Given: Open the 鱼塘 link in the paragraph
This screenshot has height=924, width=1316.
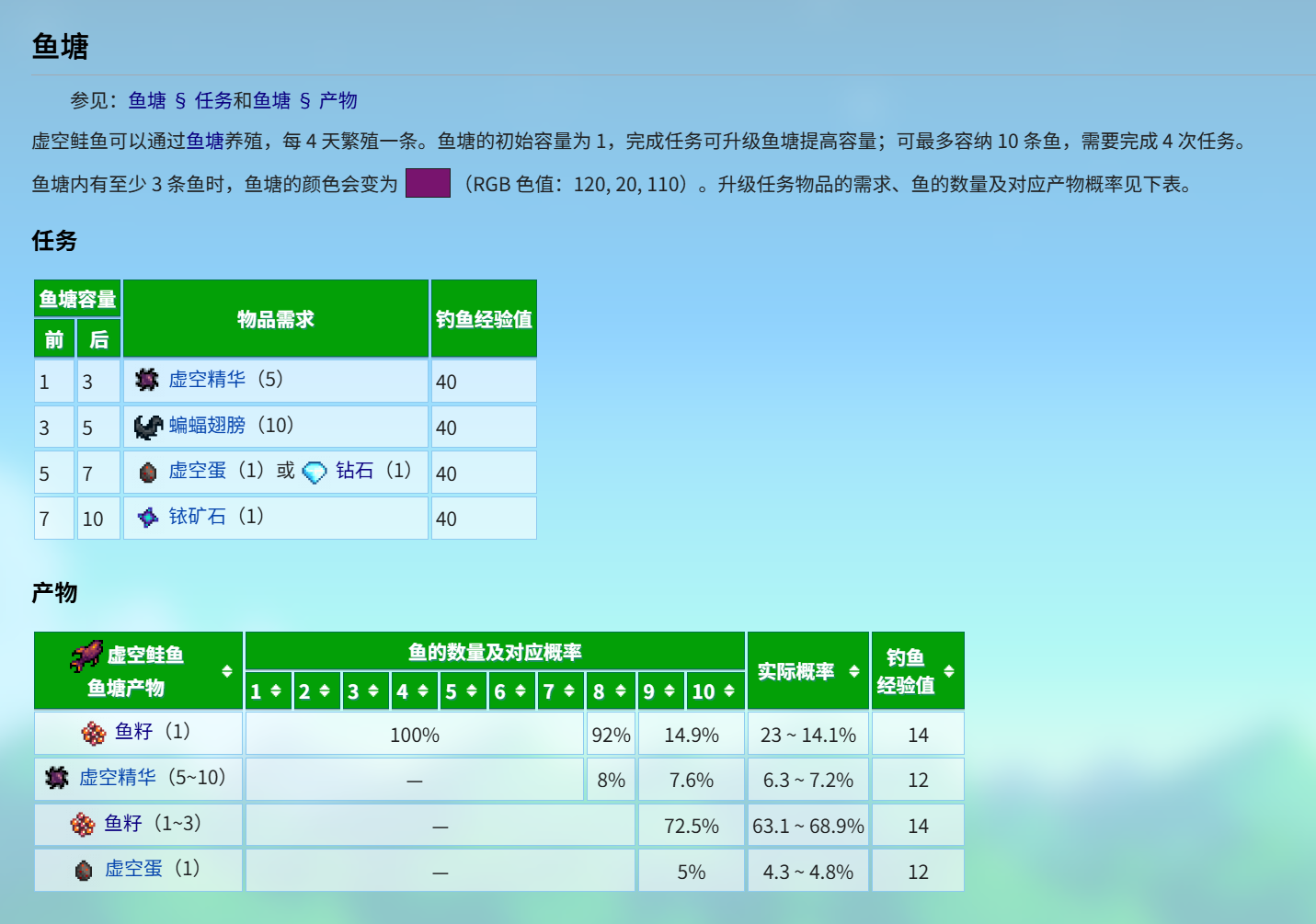Looking at the screenshot, I should [205, 141].
